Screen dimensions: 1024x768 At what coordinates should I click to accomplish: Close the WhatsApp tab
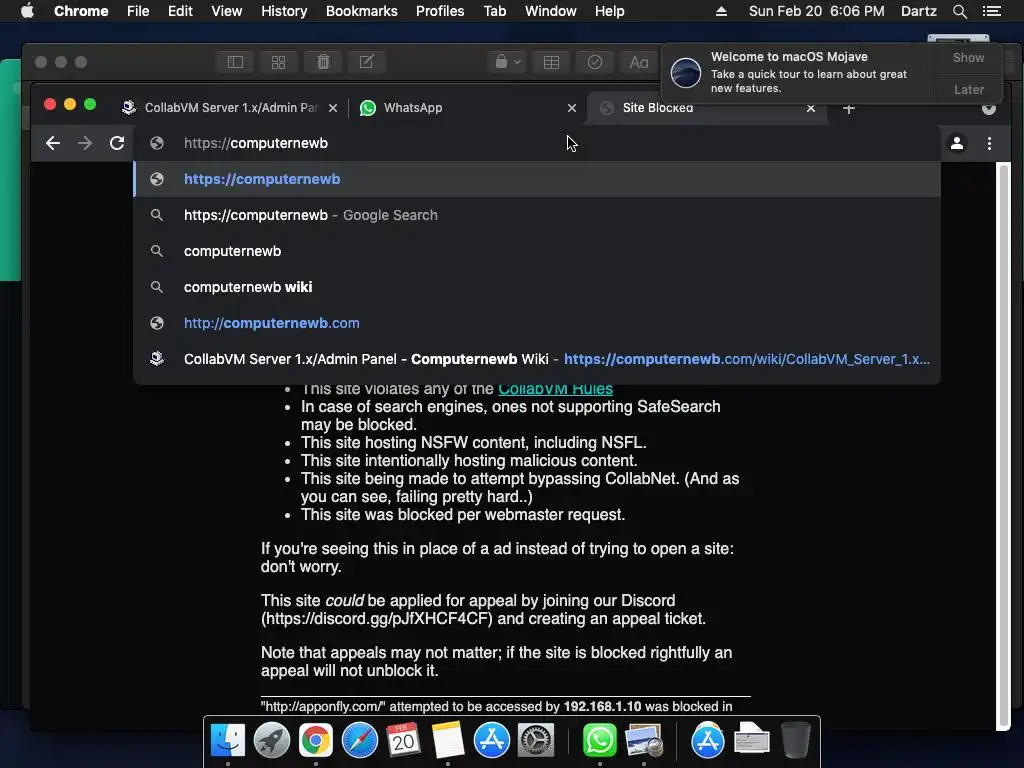click(x=572, y=108)
